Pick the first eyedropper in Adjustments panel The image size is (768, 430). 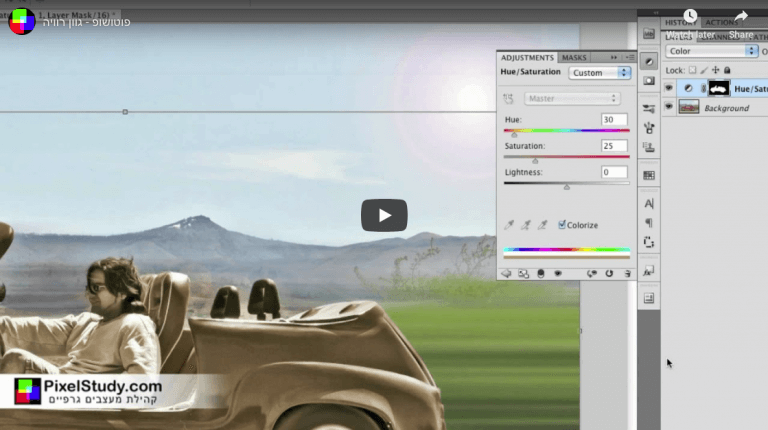509,225
